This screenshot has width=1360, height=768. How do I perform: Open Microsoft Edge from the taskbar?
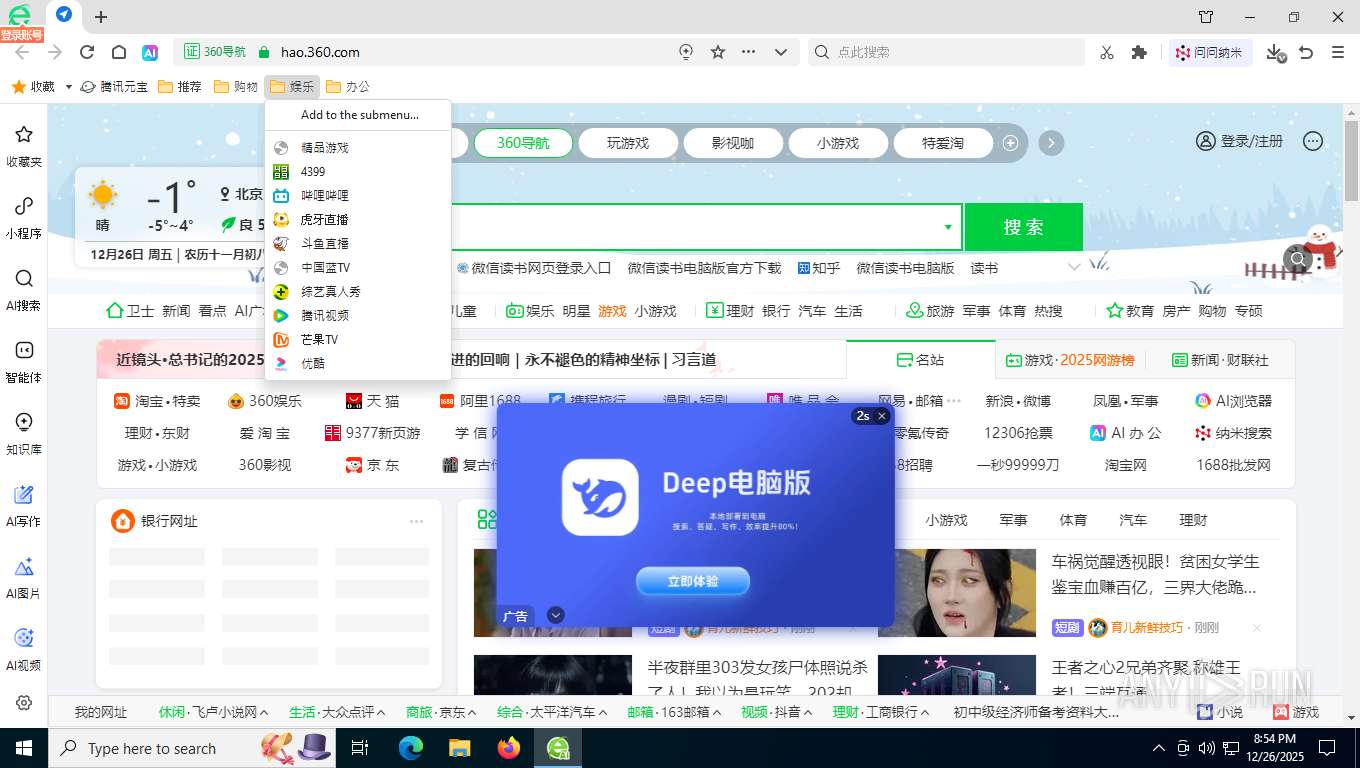click(x=411, y=748)
